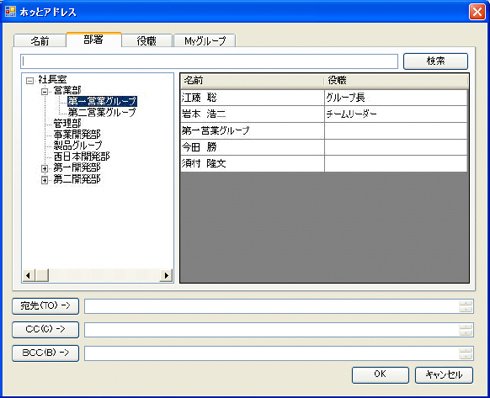
Task: Select 事業開発部 in the tree
Action: point(77,135)
